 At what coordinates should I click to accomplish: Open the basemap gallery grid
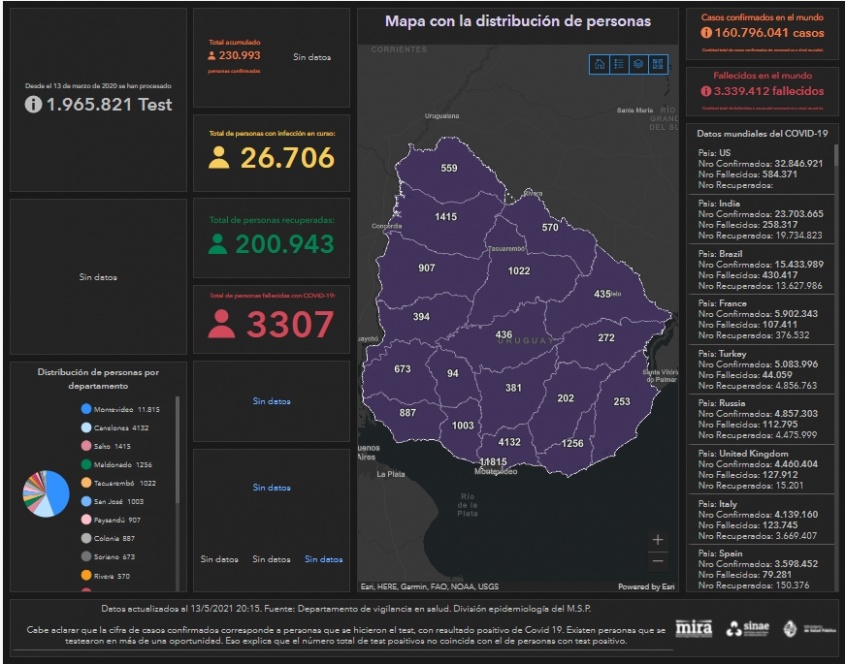(x=658, y=64)
